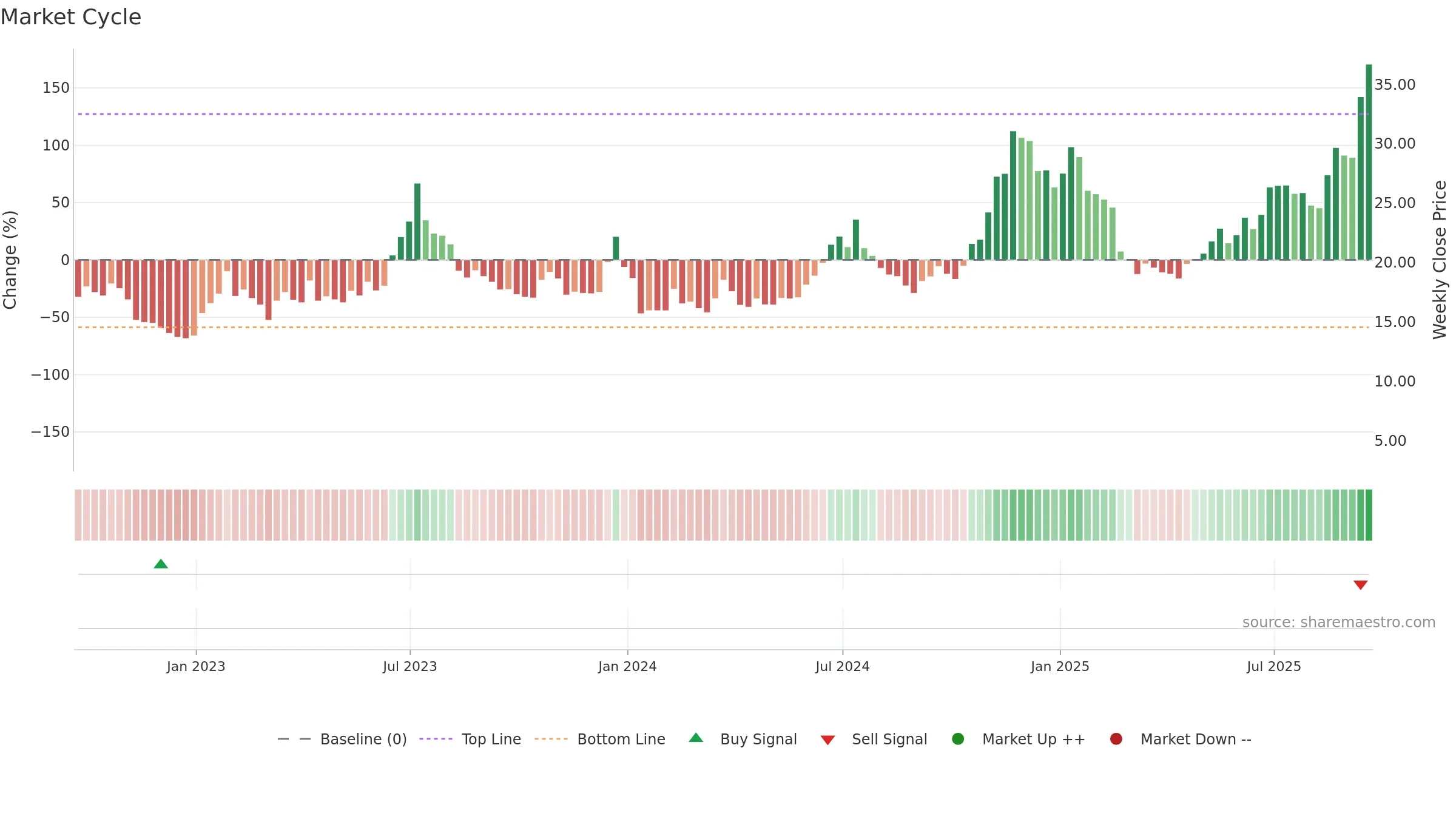Toggle the Bottom Line legend entry
Image resolution: width=1456 pixels, height=819 pixels.
point(600,739)
